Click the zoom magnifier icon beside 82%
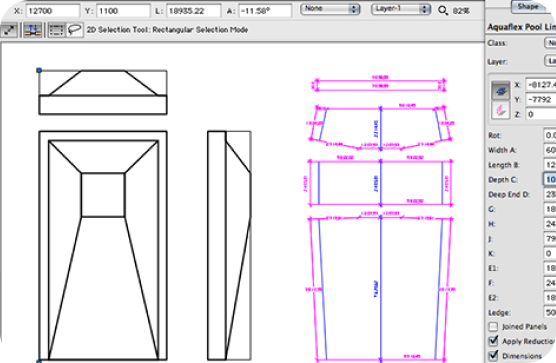 (x=443, y=10)
